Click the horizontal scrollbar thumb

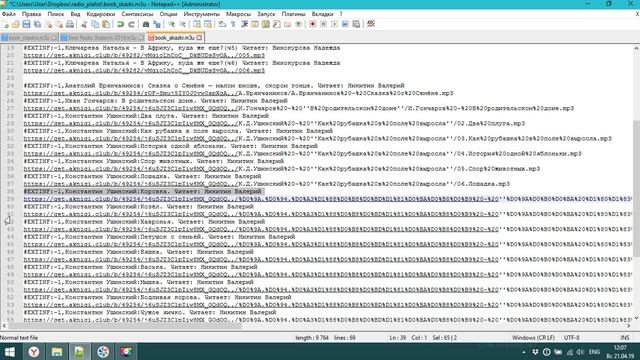(x=126, y=325)
